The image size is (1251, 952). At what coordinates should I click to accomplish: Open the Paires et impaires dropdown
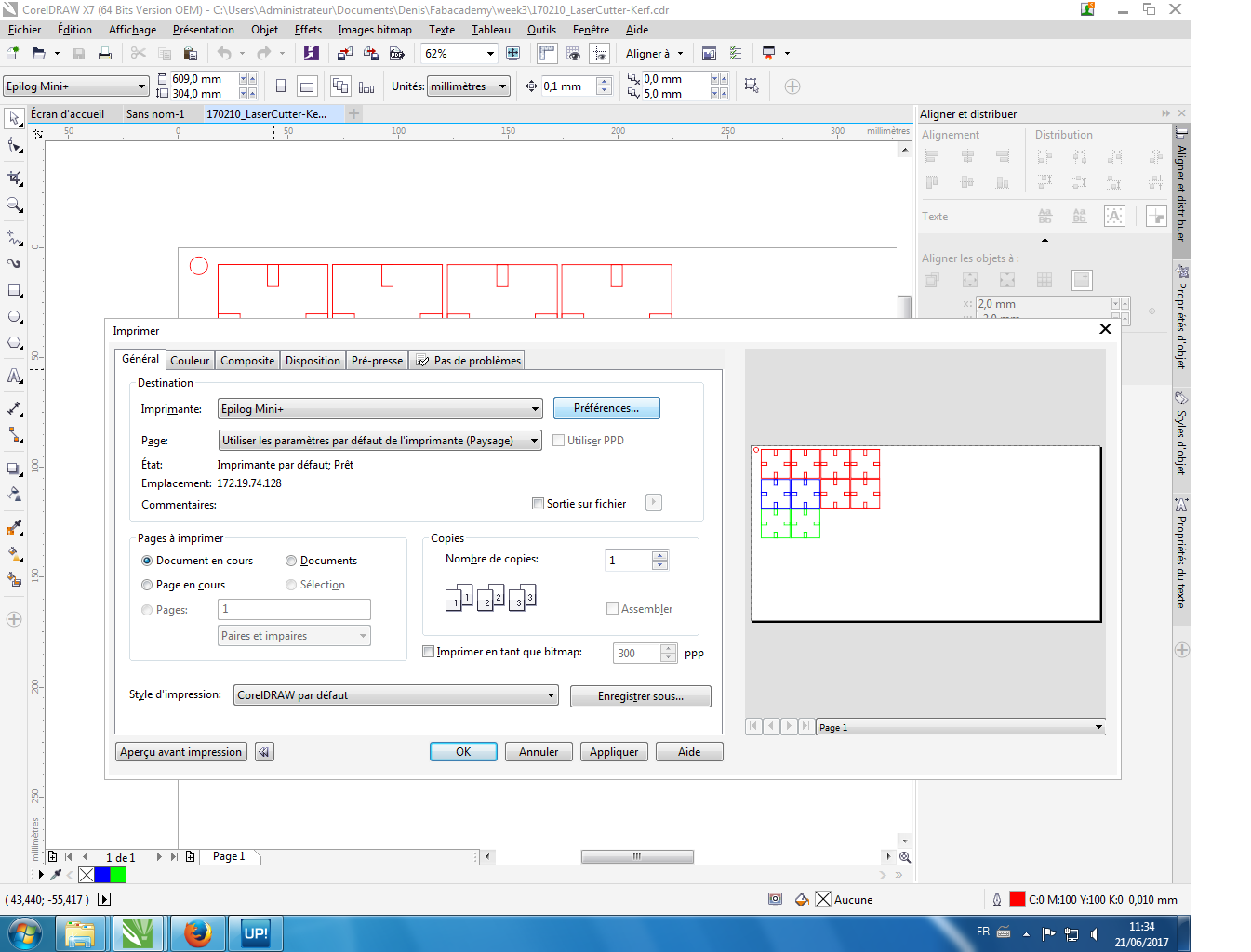tap(294, 636)
